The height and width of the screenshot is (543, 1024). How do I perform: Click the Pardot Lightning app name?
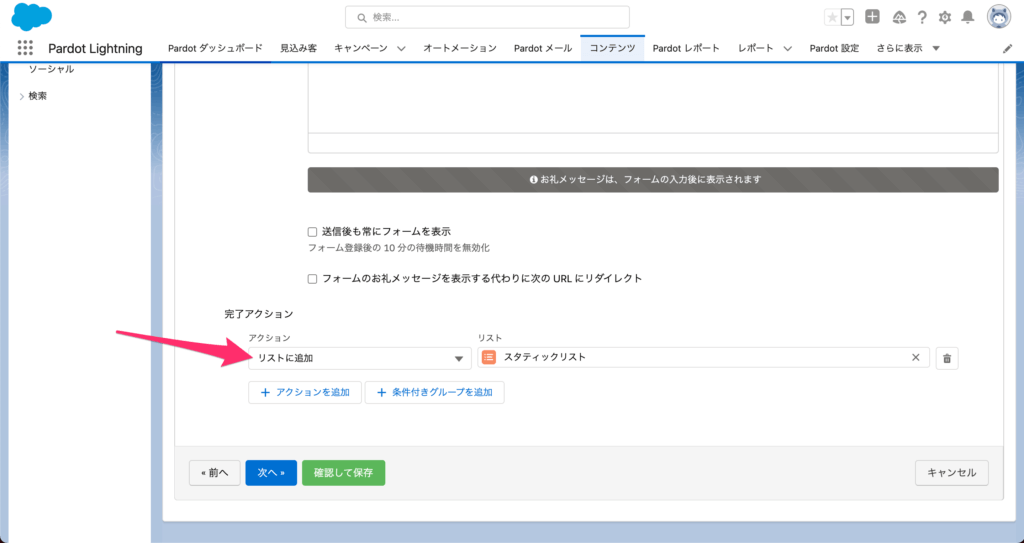click(x=95, y=48)
